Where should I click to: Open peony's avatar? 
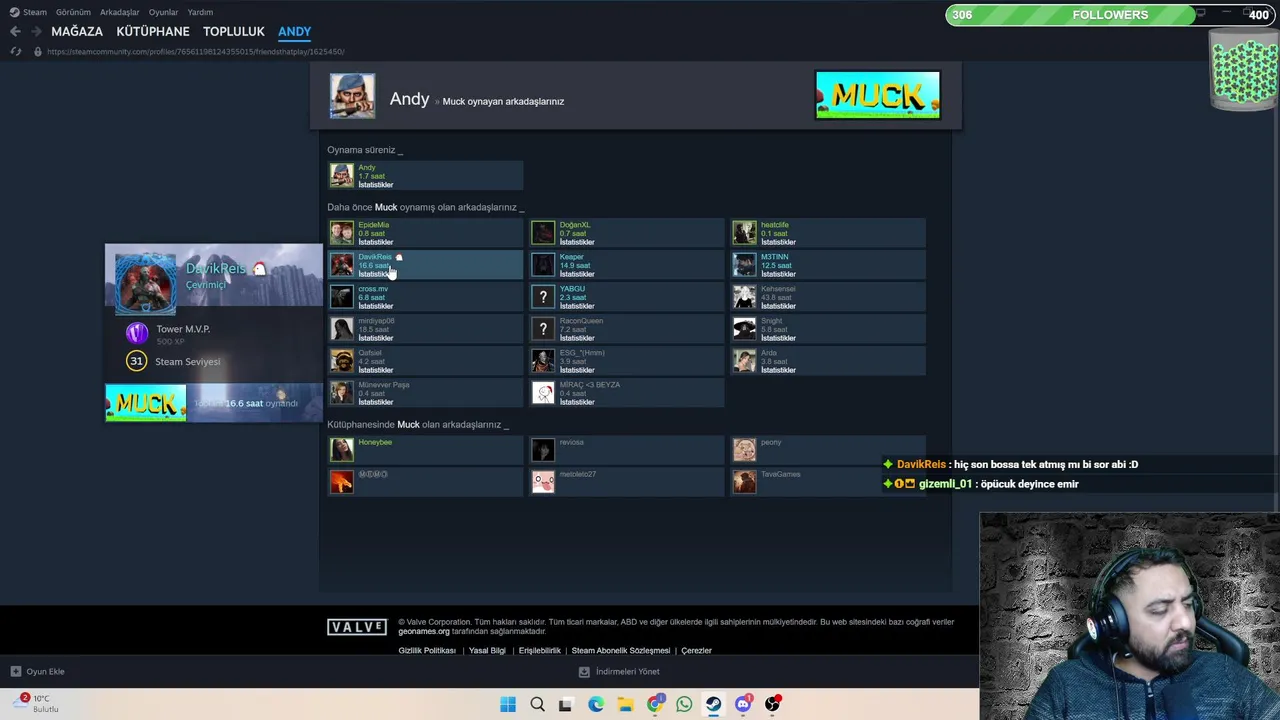[x=744, y=450]
